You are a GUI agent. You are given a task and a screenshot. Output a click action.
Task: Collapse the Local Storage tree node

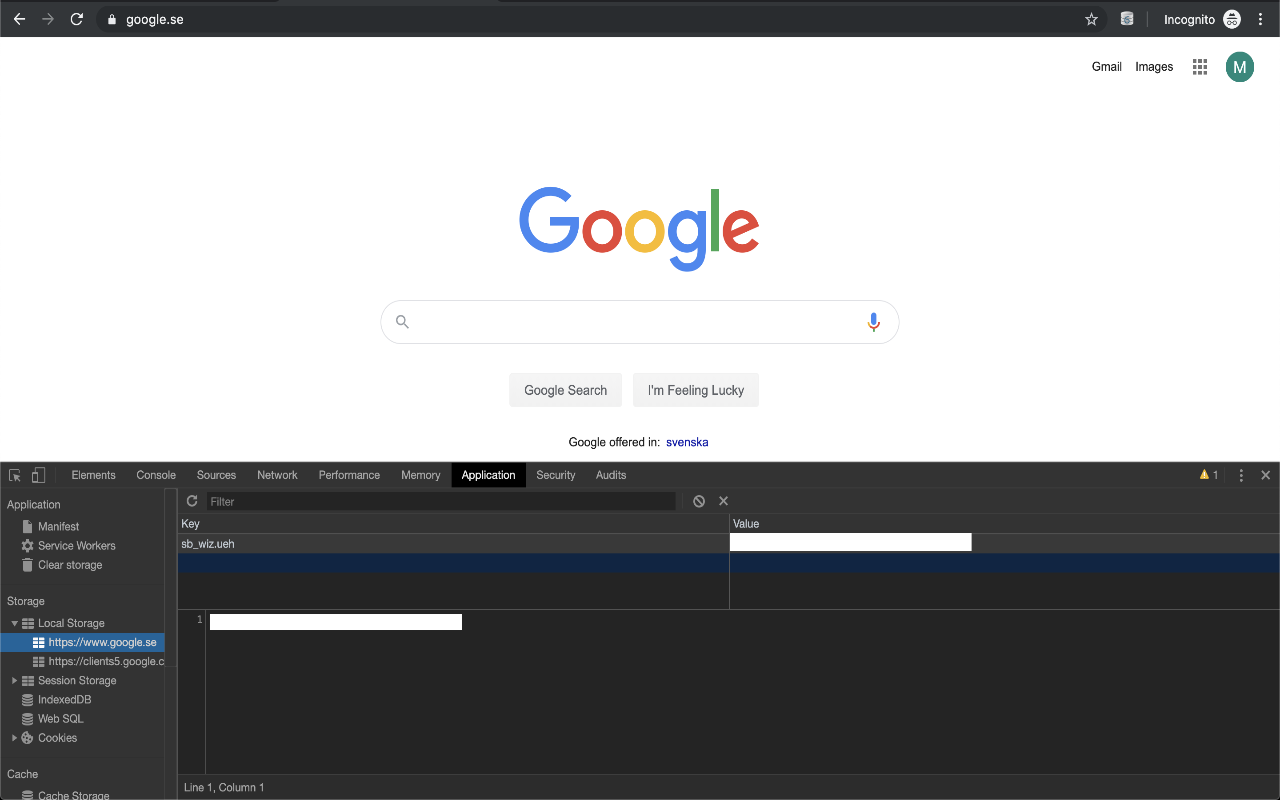15,623
